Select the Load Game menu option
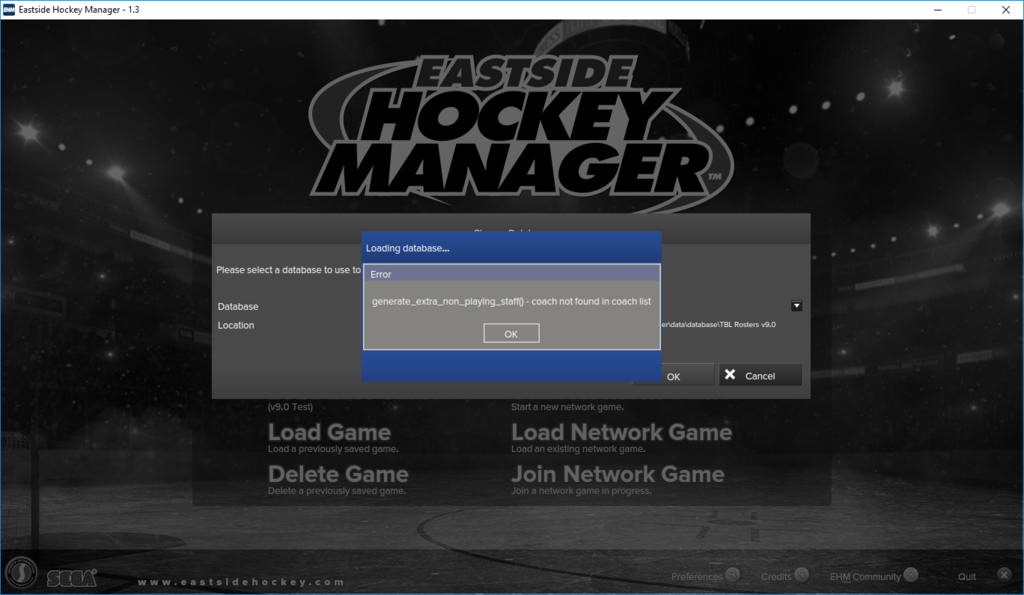Screen dimensions: 1024x595 pos(329,432)
